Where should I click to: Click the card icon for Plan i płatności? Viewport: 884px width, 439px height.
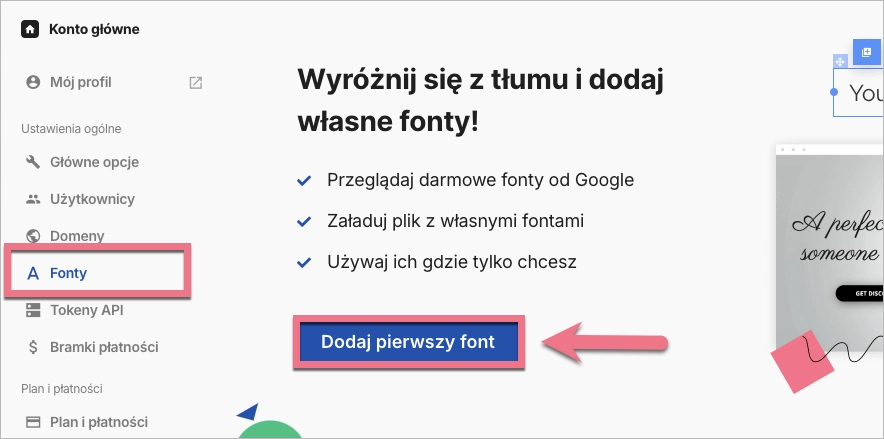(33, 422)
